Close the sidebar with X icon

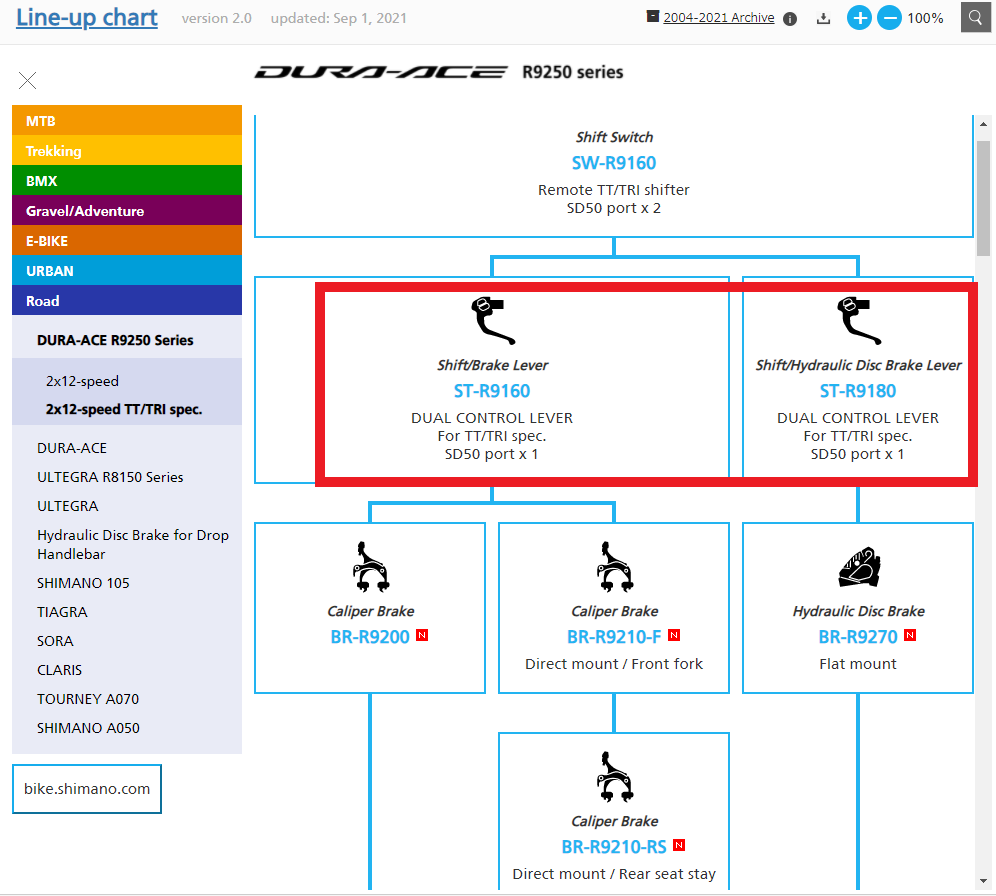27,81
